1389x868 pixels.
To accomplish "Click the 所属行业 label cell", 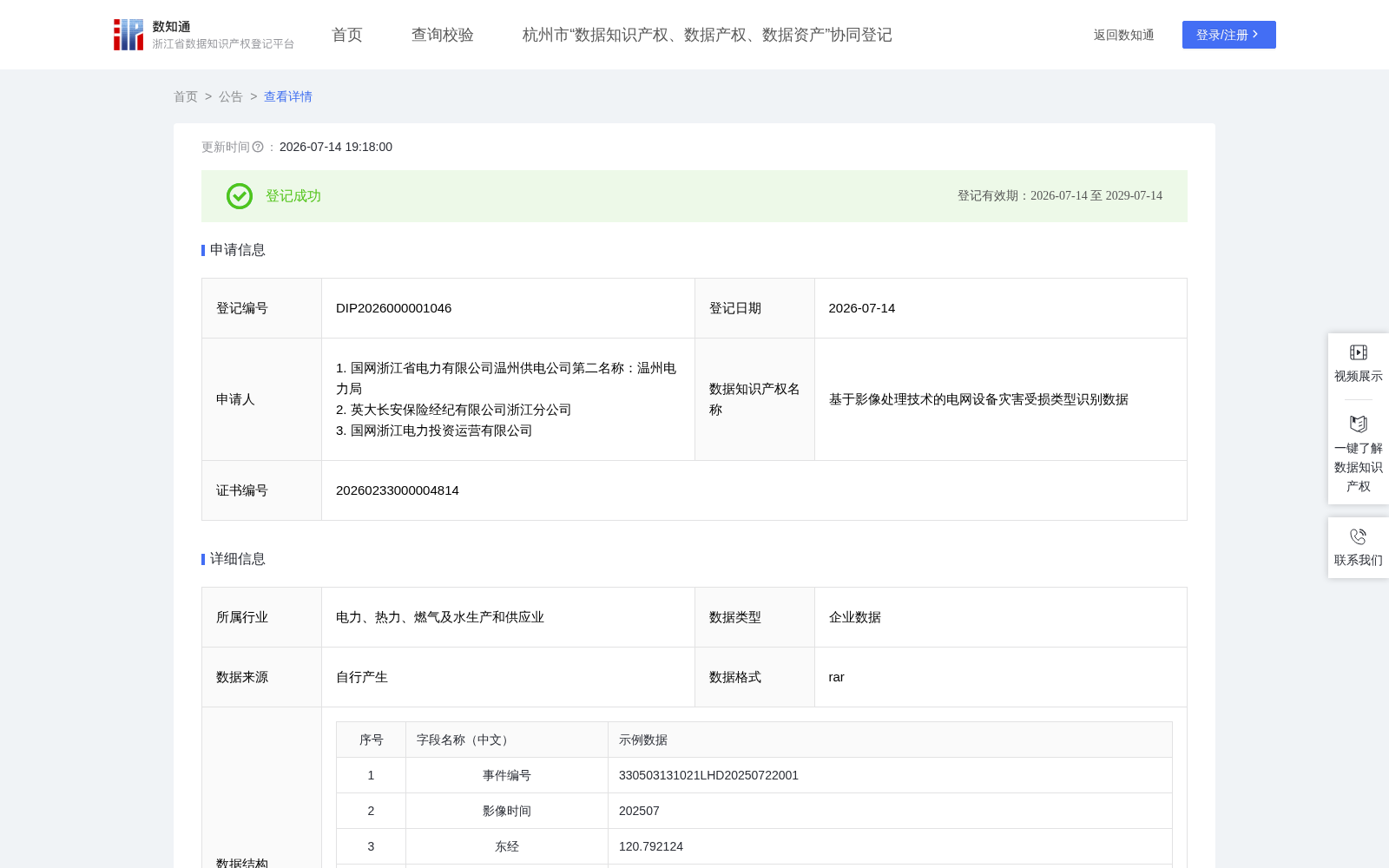I will 262,617.
